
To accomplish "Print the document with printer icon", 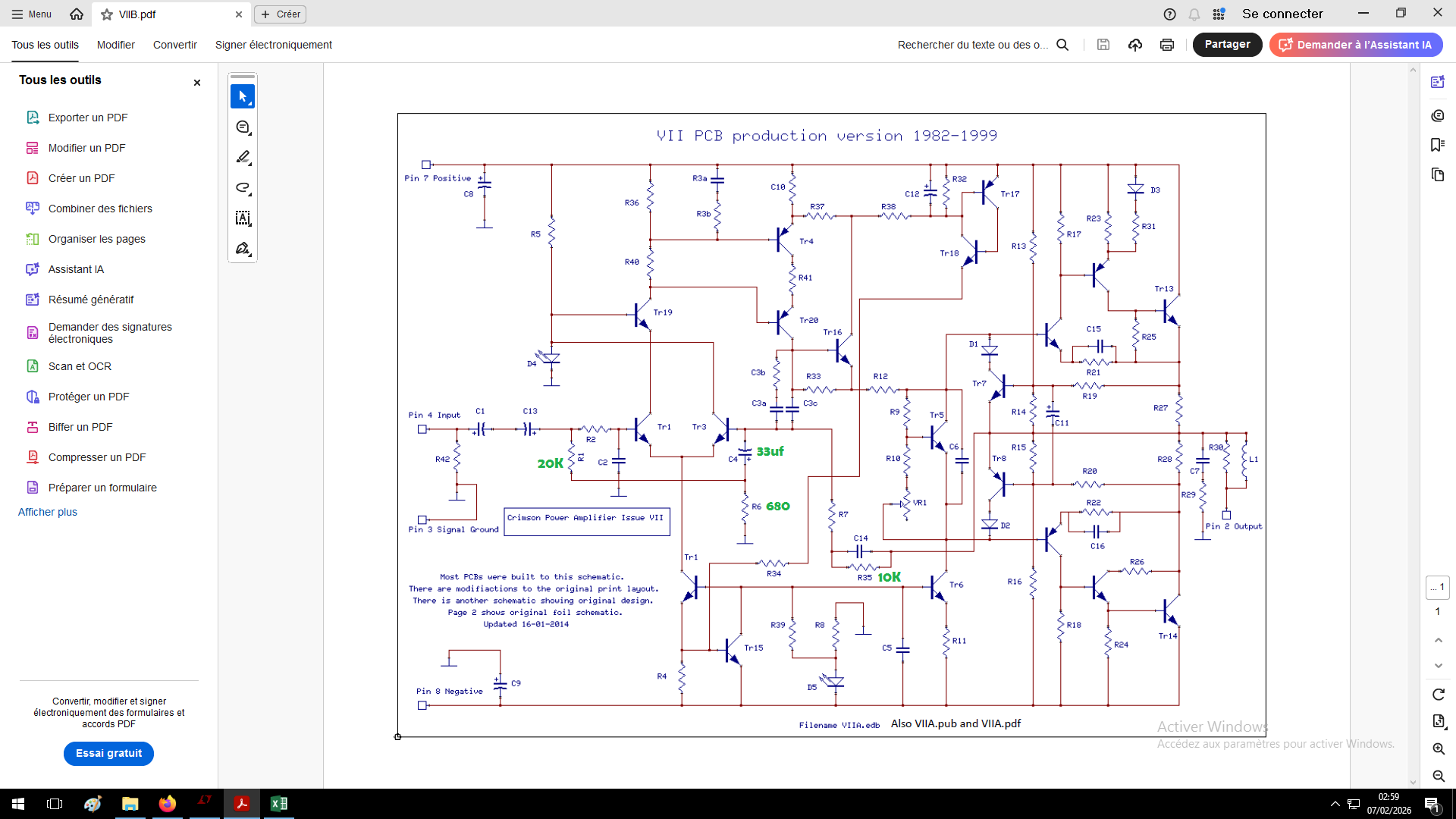I will click(1167, 45).
